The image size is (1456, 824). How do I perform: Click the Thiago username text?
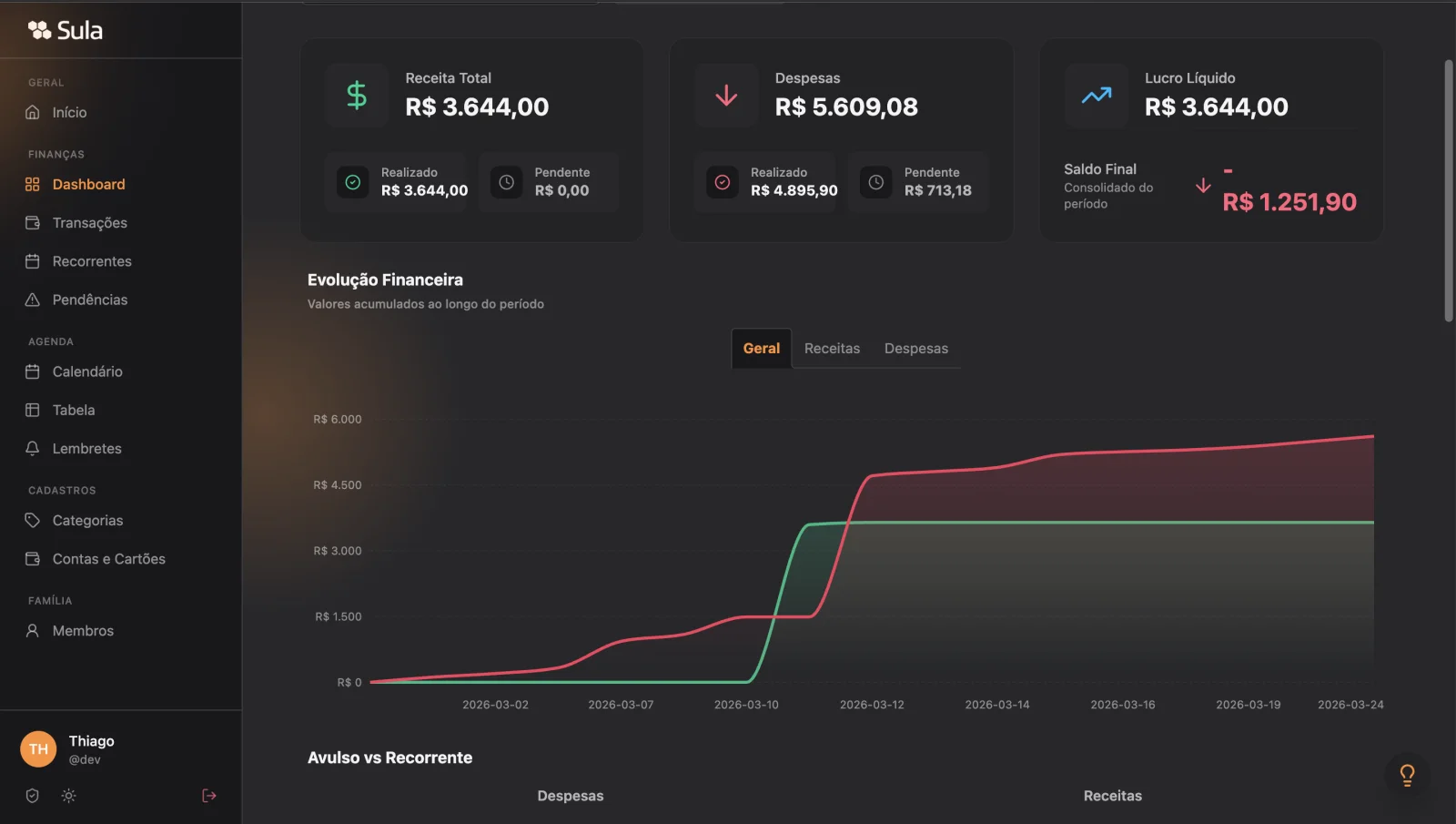(x=92, y=741)
